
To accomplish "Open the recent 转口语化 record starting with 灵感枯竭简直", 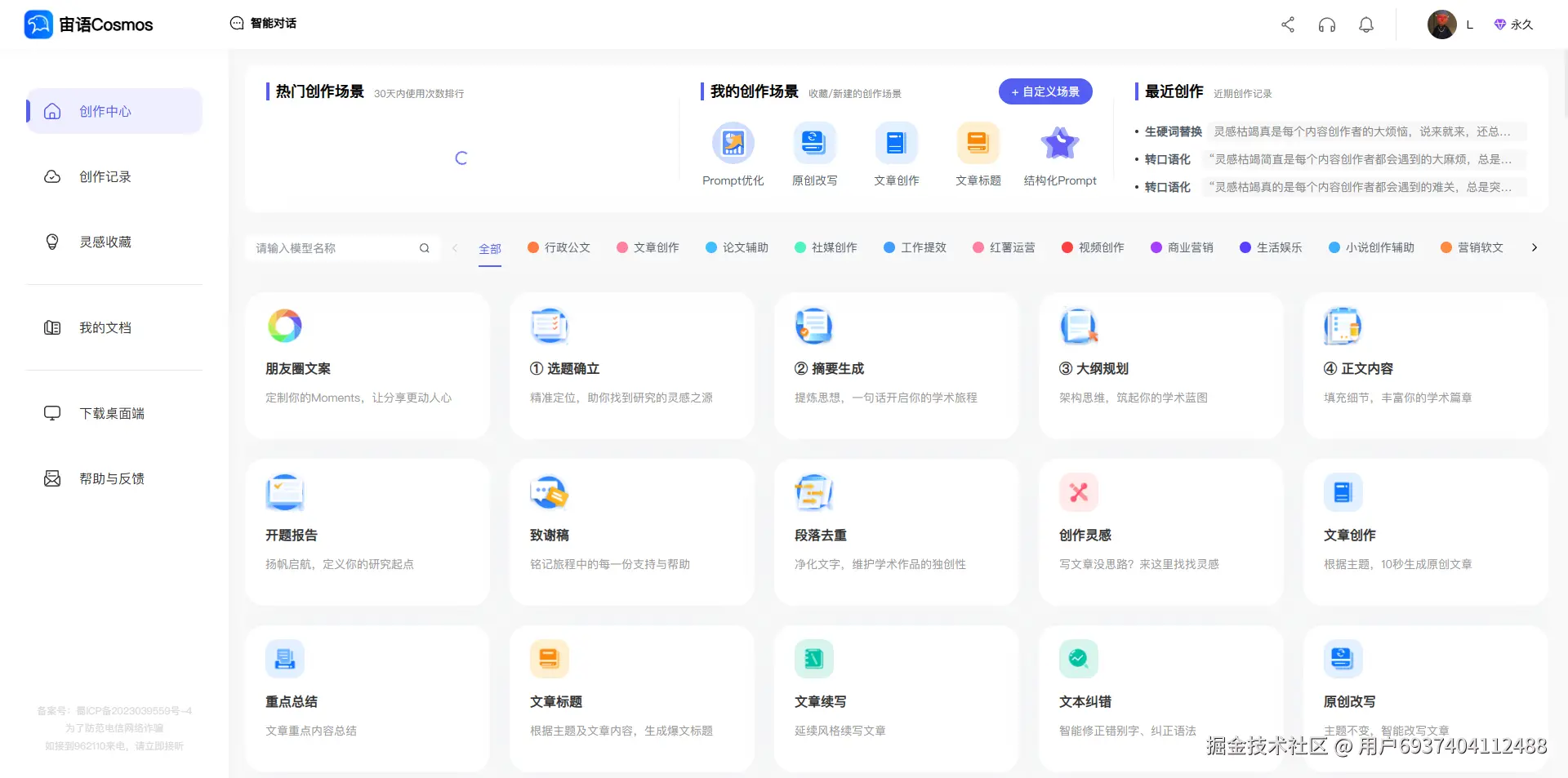I will tap(1331, 159).
